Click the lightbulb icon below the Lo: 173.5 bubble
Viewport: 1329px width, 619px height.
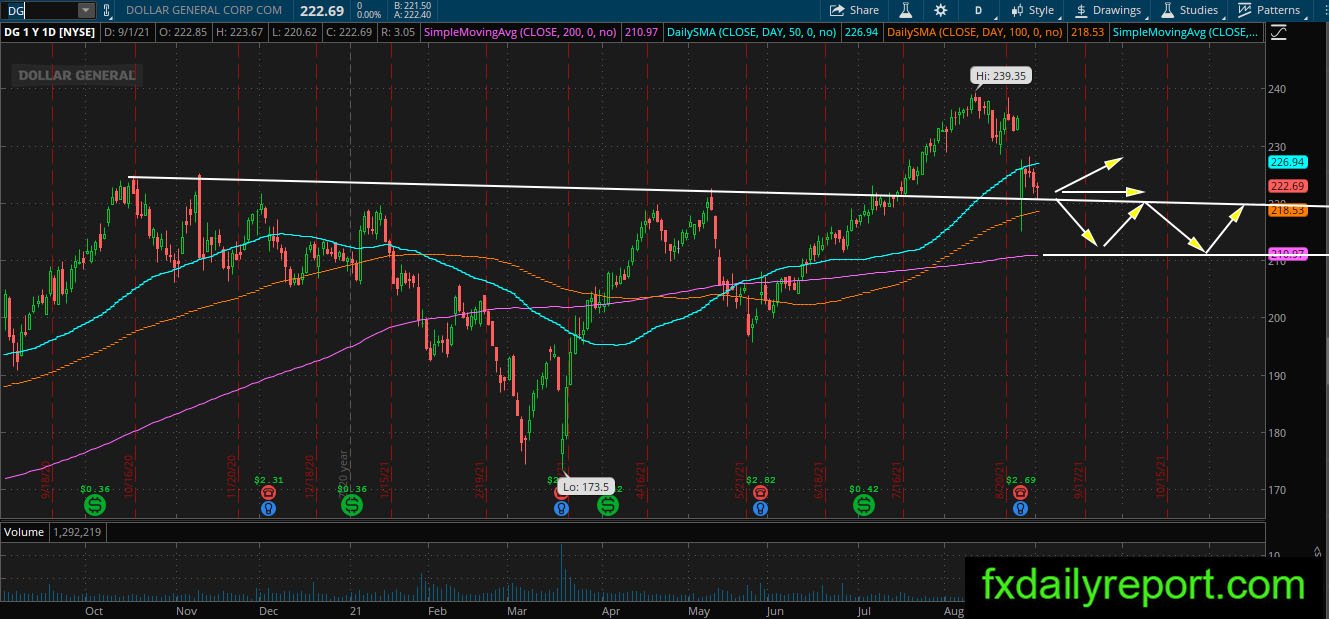pos(562,508)
